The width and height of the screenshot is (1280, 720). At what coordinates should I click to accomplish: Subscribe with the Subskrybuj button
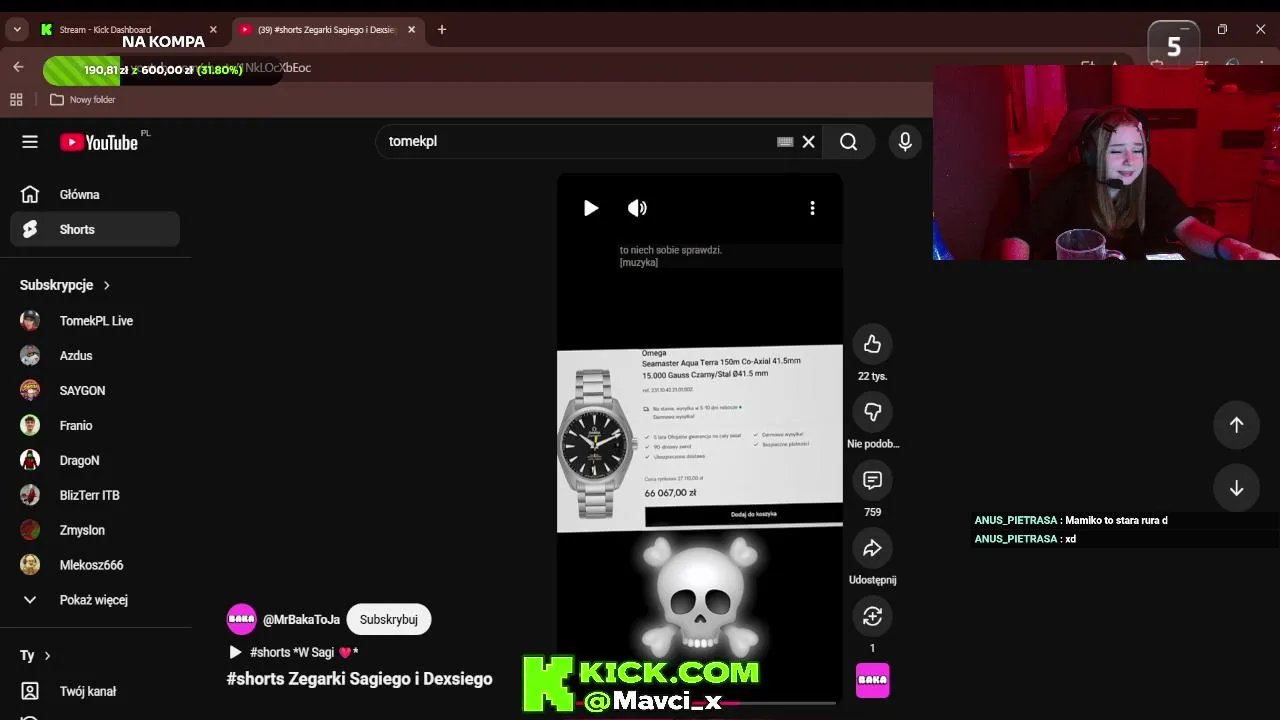coord(389,619)
